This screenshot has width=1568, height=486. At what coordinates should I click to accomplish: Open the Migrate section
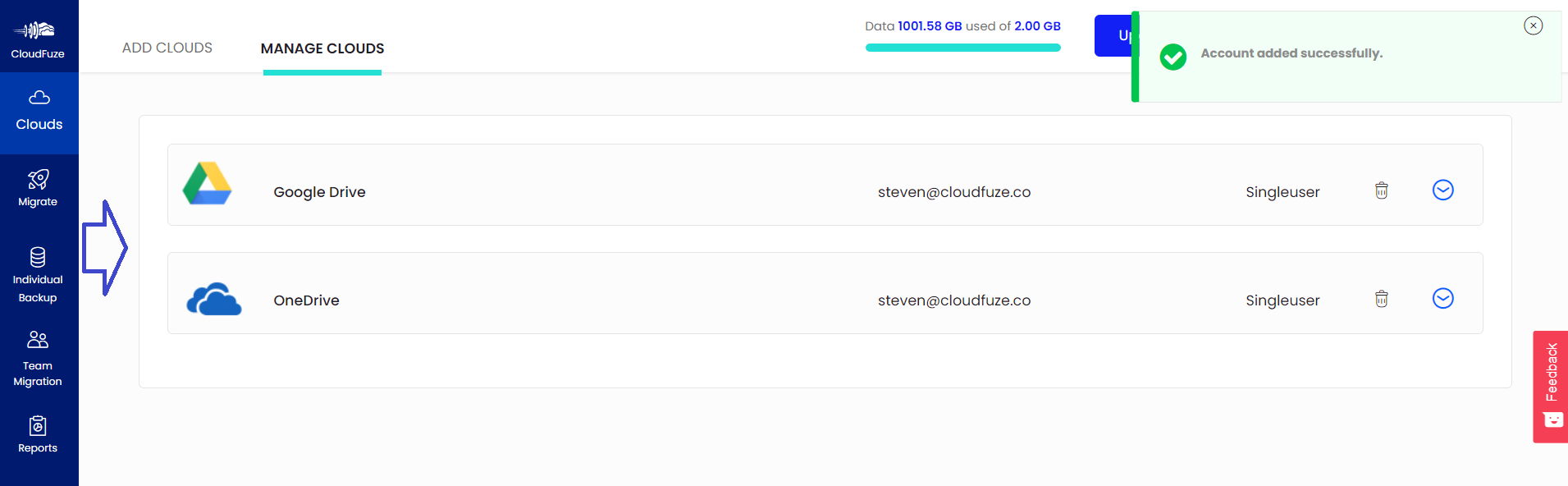(38, 188)
